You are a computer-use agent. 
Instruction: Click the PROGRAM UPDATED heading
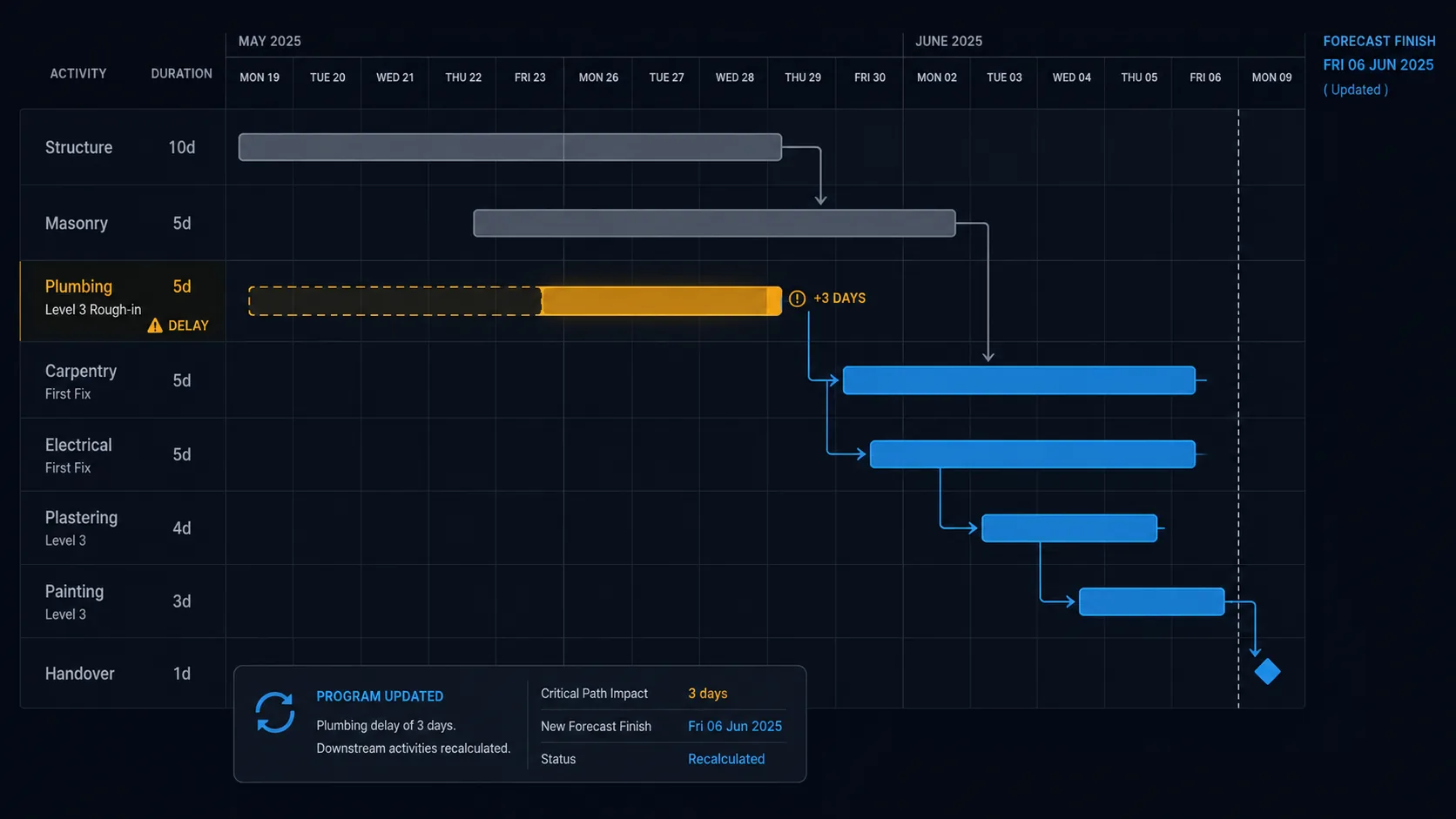coord(380,696)
